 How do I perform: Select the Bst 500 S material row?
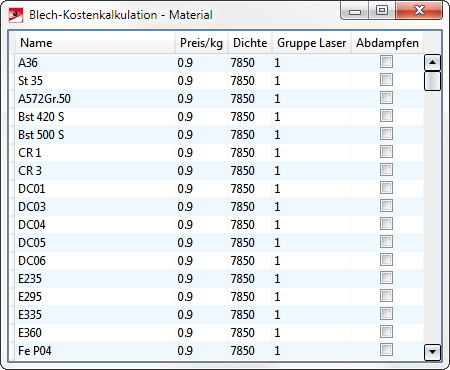(219, 135)
